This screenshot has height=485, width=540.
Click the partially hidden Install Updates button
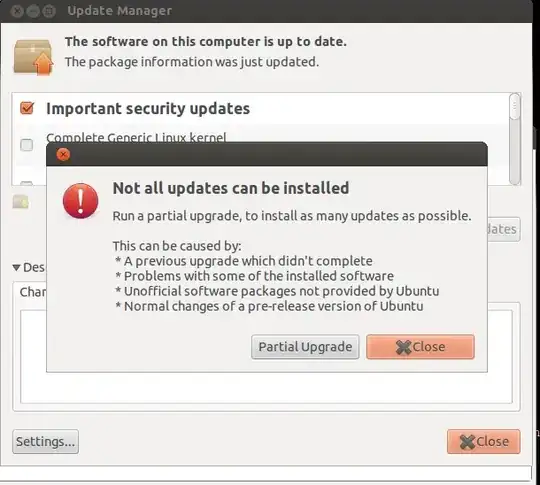tap(504, 229)
